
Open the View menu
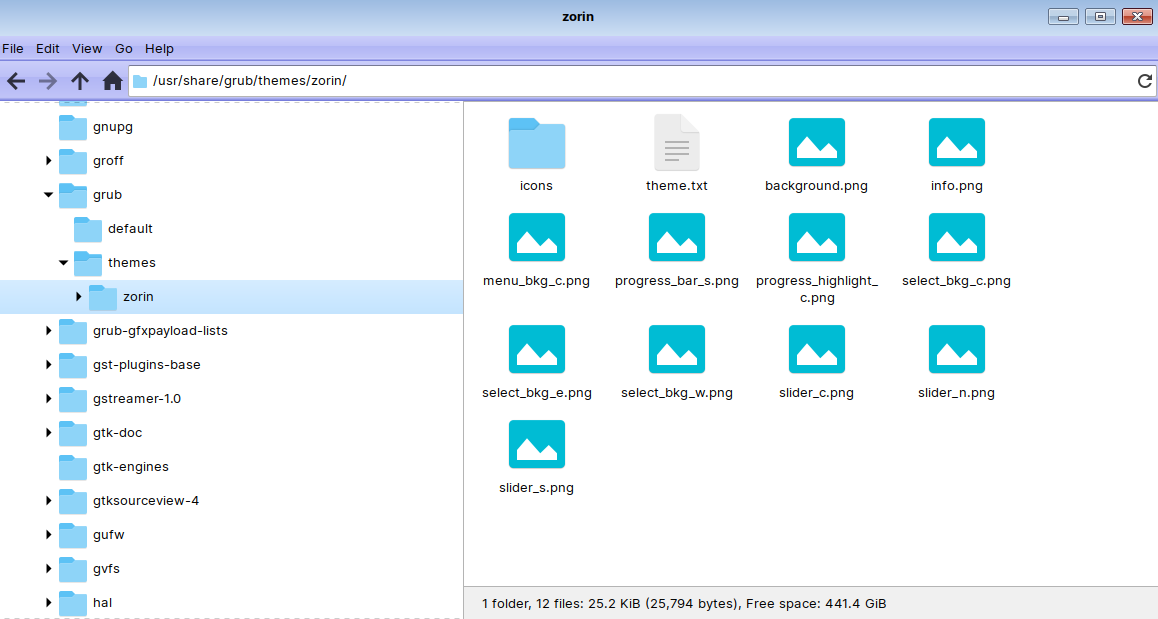coord(87,48)
